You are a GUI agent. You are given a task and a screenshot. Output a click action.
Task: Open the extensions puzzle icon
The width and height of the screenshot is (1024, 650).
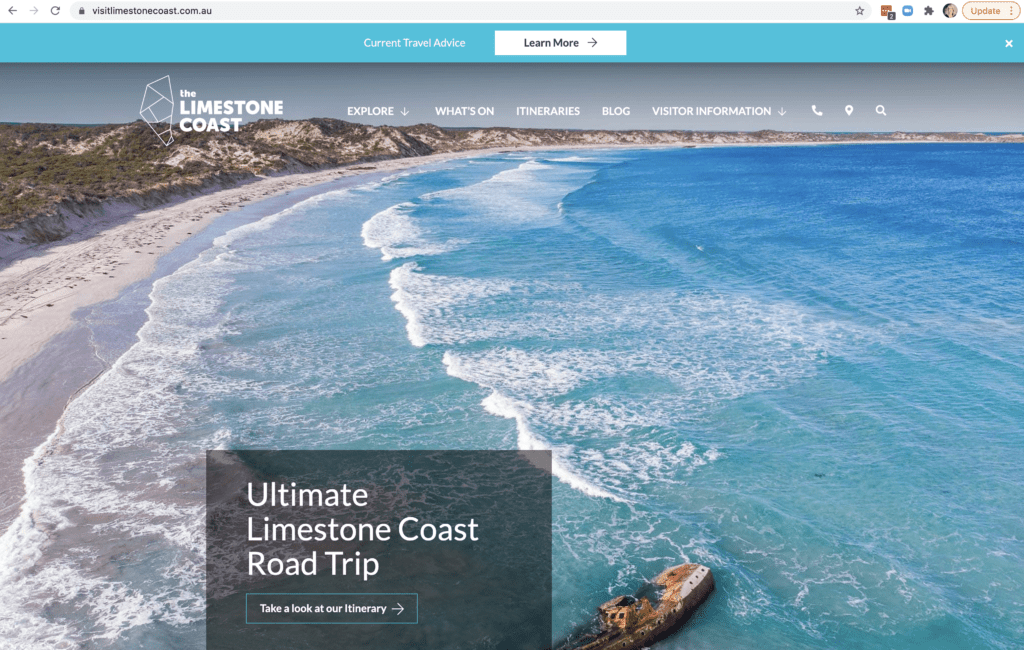[929, 10]
